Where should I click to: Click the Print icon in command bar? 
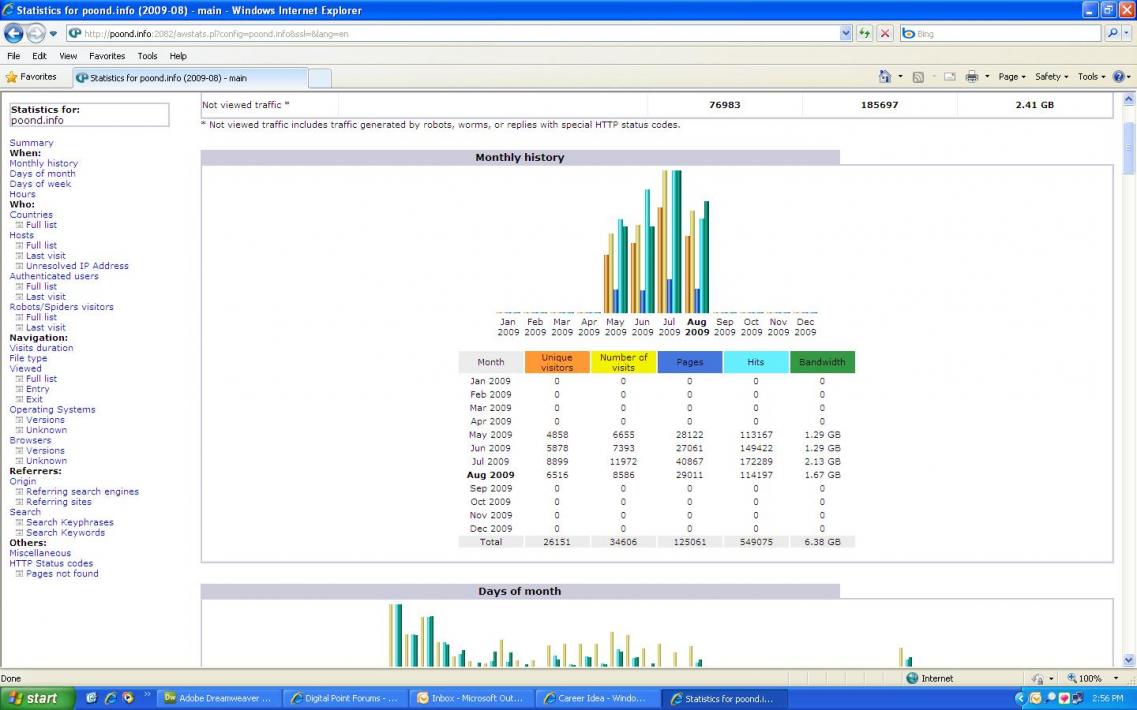click(970, 77)
